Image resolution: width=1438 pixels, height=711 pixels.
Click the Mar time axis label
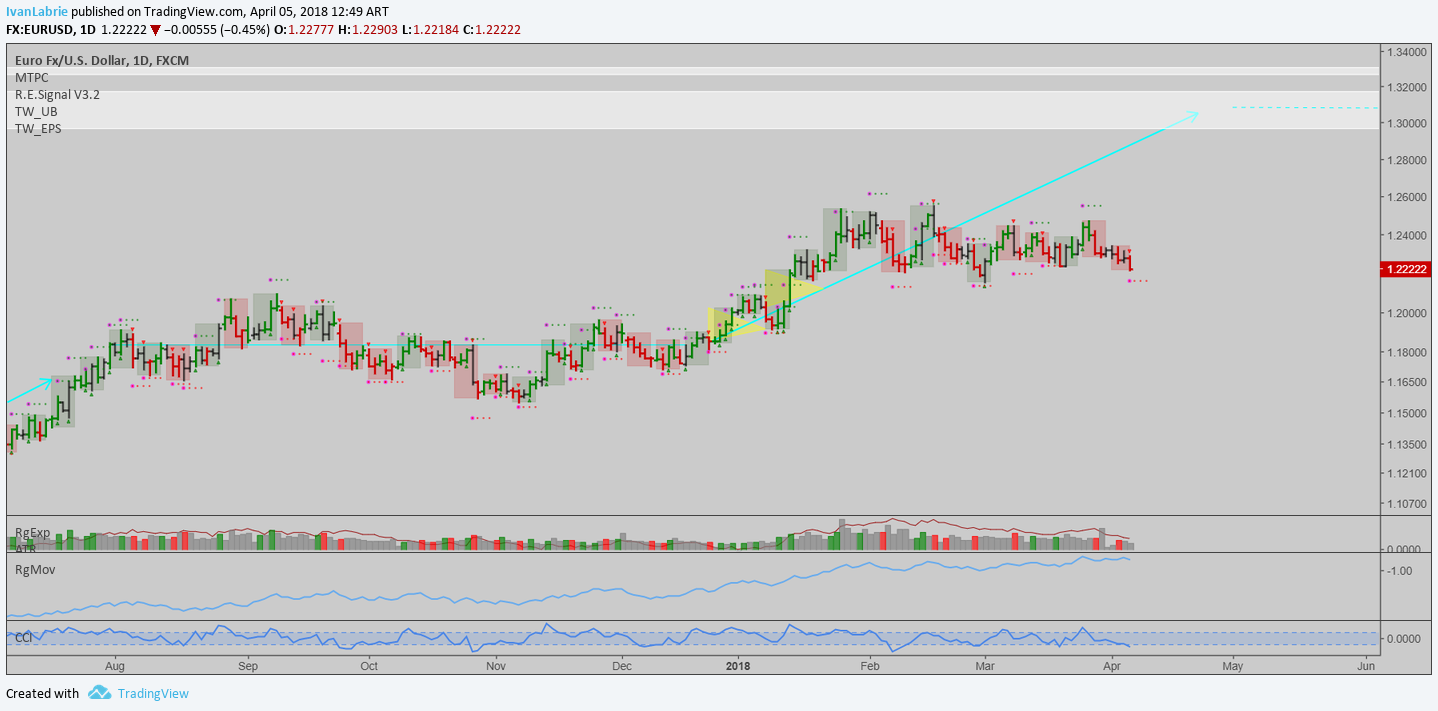click(985, 665)
